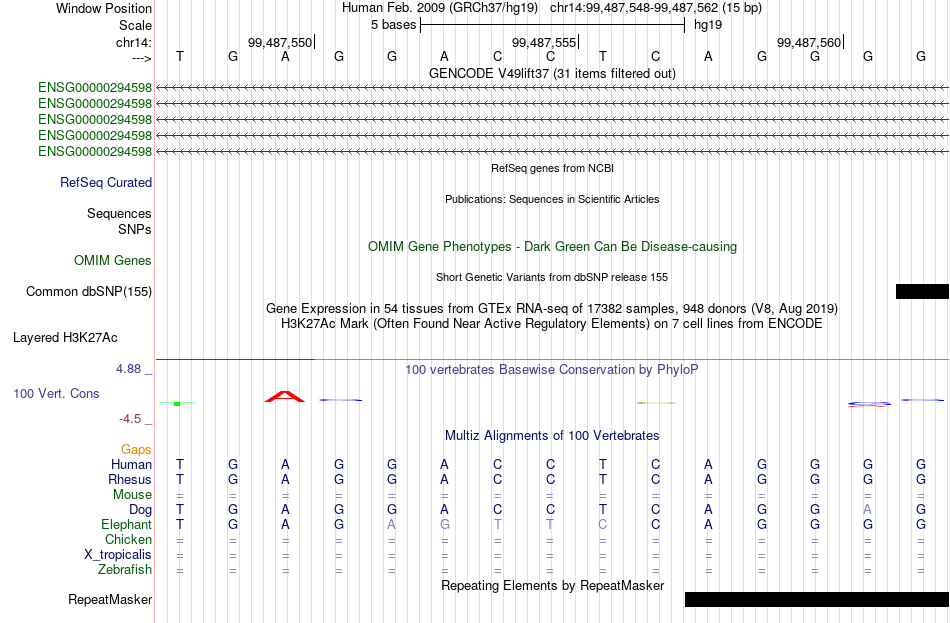Click the -4.5 PhyloP lower limit value

point(130,419)
